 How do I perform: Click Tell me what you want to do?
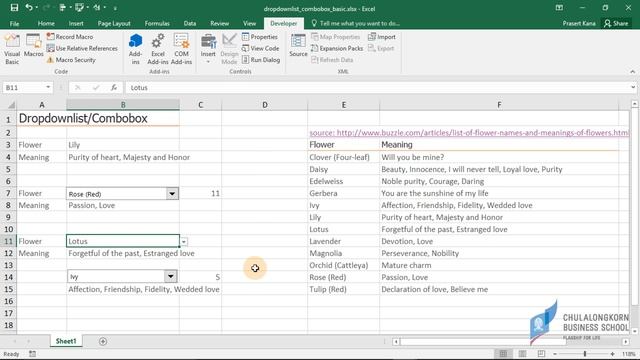pyautogui.click(x=356, y=23)
